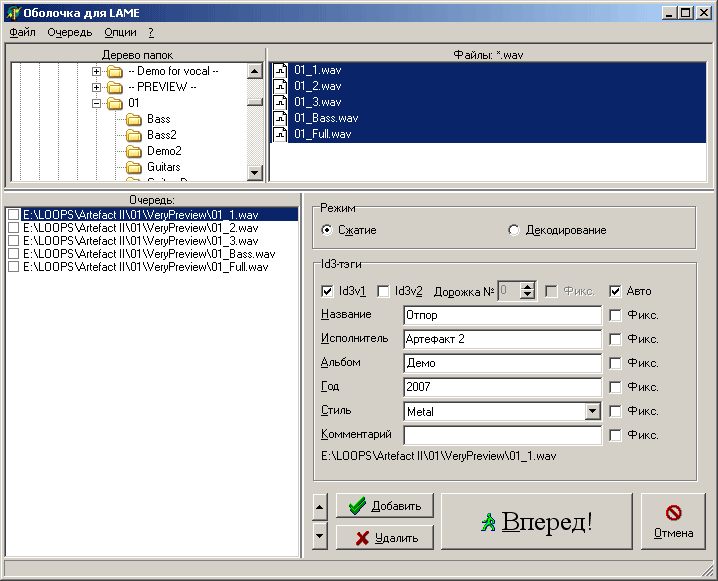
Task: Check Фикс. next to the Альбом field
Action: tap(615, 364)
